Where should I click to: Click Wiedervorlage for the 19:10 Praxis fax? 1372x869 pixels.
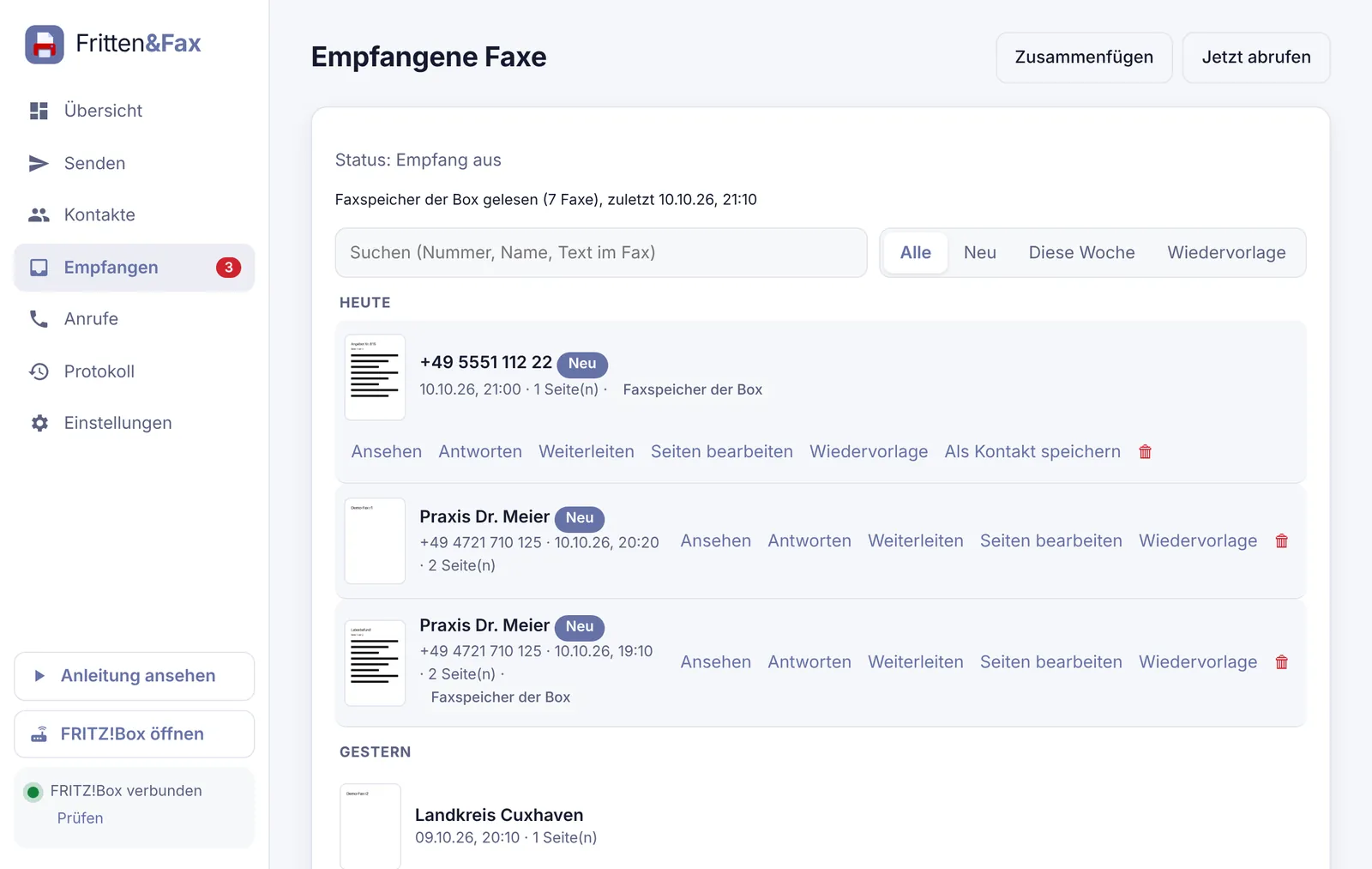point(1198,662)
